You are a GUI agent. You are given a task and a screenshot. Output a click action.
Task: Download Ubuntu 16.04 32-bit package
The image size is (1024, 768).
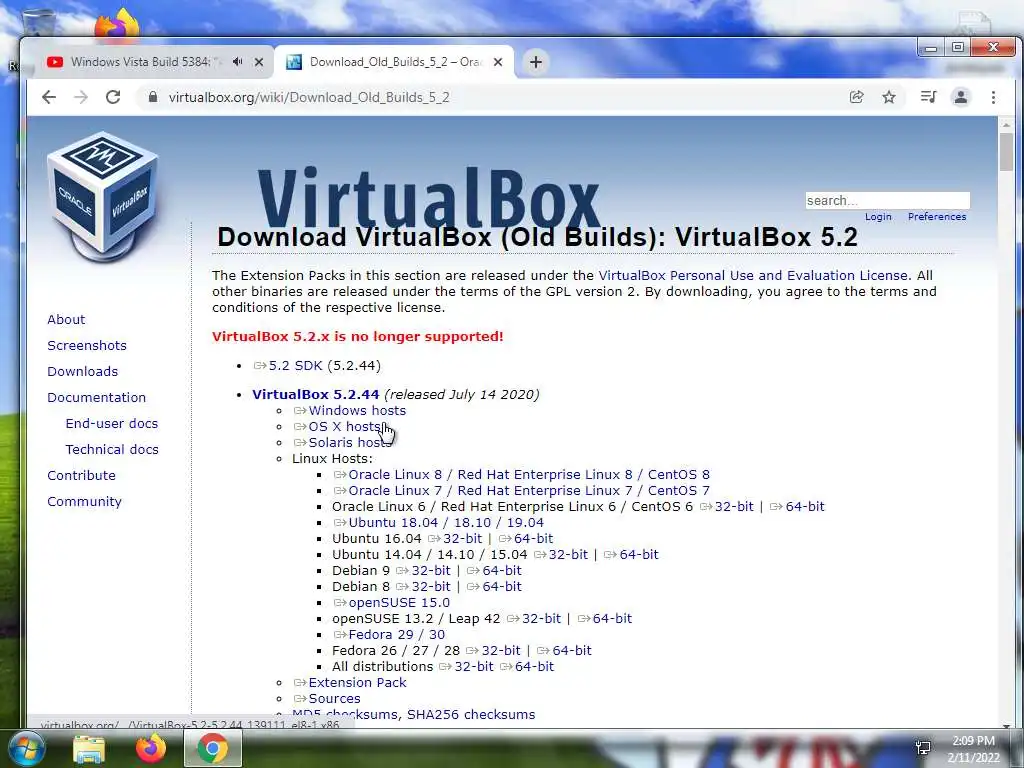click(462, 539)
